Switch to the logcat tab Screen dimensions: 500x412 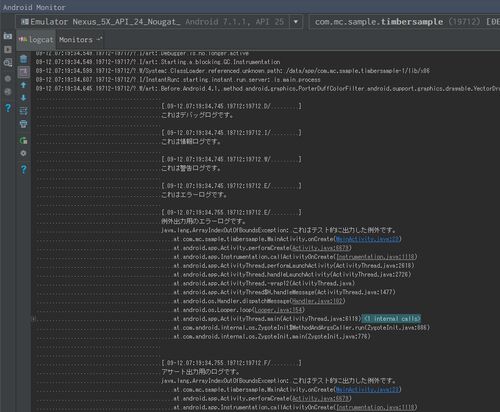point(36,40)
